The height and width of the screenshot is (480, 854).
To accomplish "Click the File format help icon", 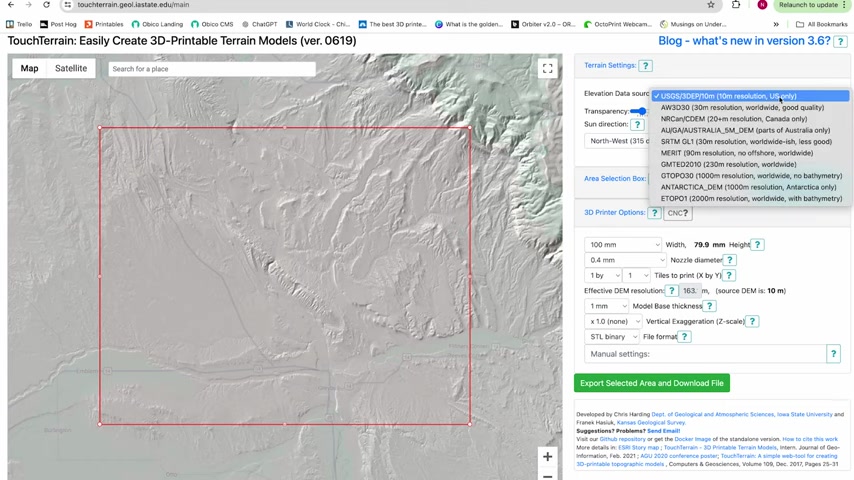I will click(685, 337).
